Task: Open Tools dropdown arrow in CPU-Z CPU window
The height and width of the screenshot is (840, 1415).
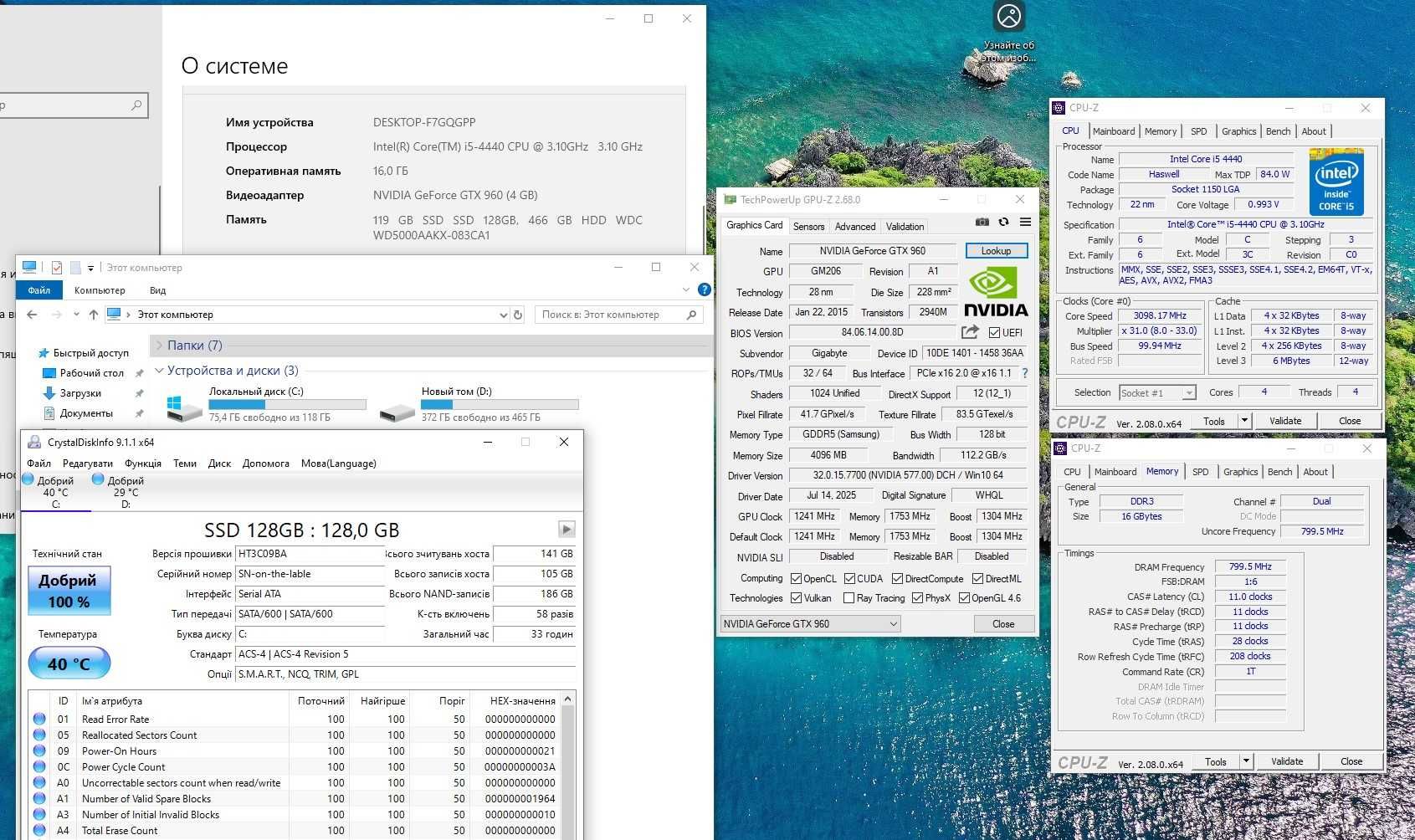Action: 1244,421
